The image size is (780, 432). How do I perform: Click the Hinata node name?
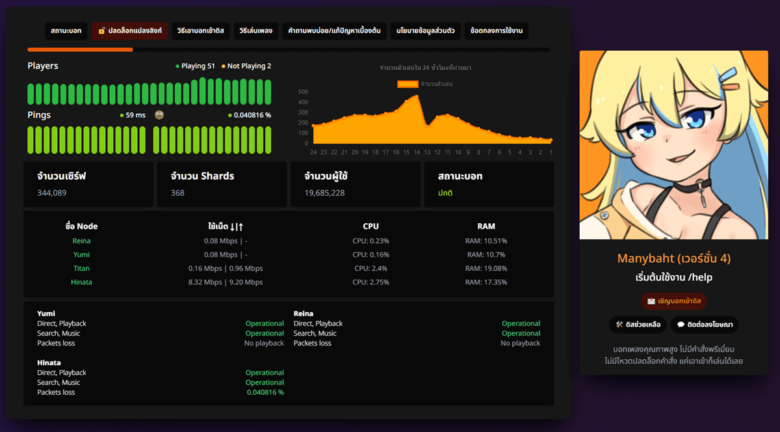click(x=81, y=283)
